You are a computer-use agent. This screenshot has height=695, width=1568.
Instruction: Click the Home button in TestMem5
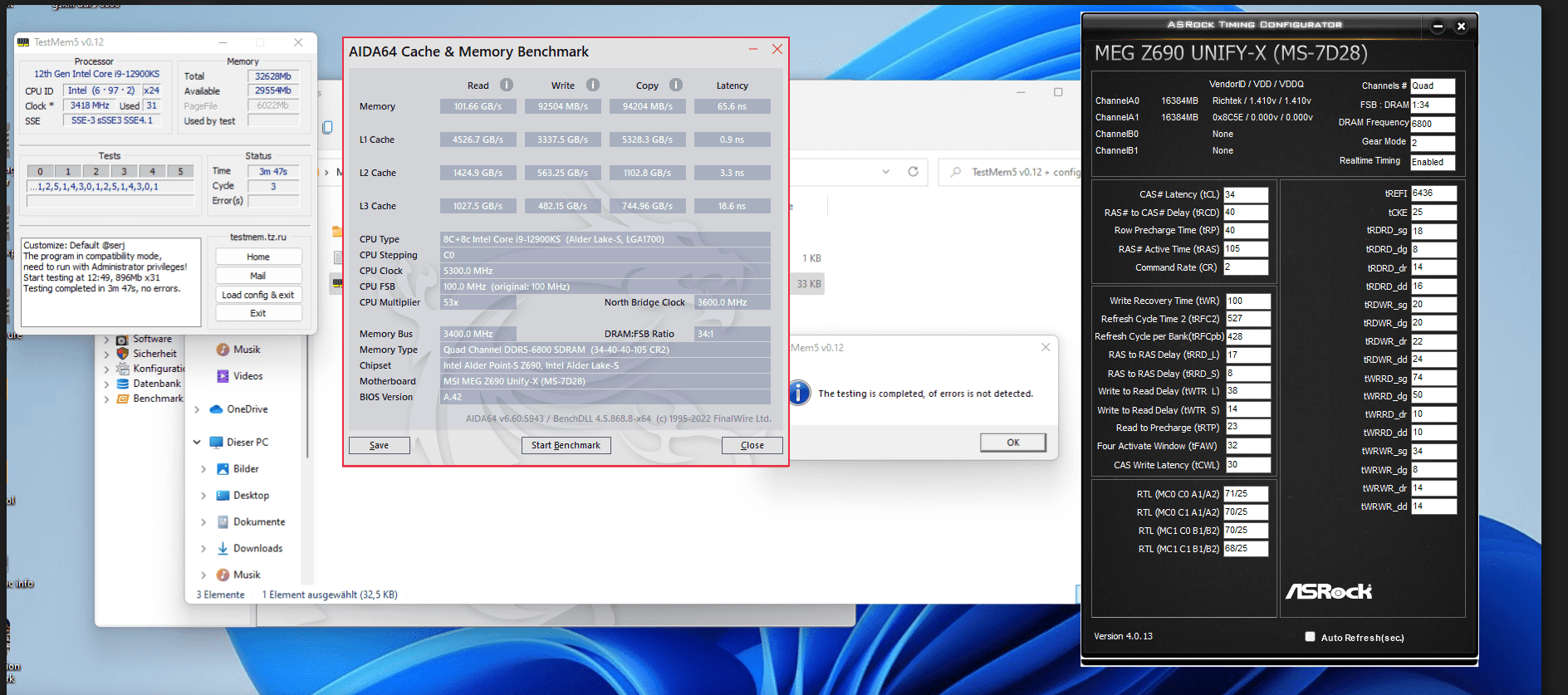258,257
